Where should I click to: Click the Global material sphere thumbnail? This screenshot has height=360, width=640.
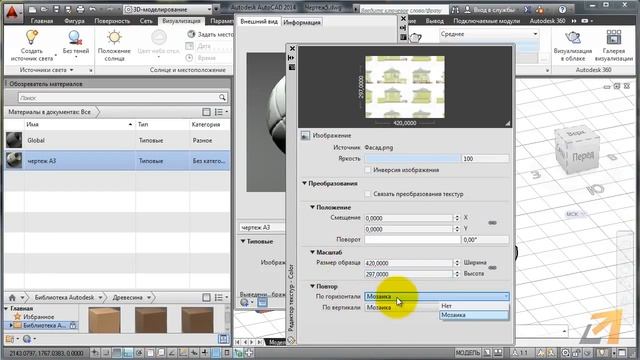14,140
